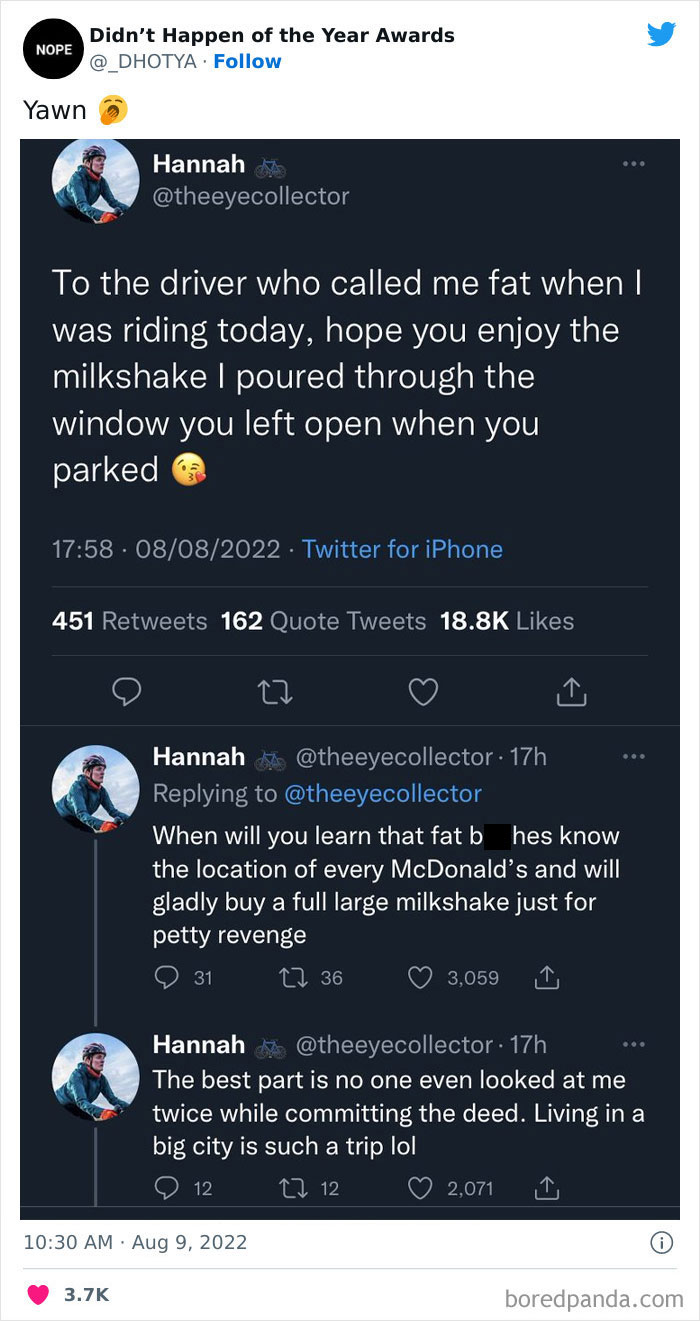Reply to Hannah's milkshake tweet

(127, 691)
